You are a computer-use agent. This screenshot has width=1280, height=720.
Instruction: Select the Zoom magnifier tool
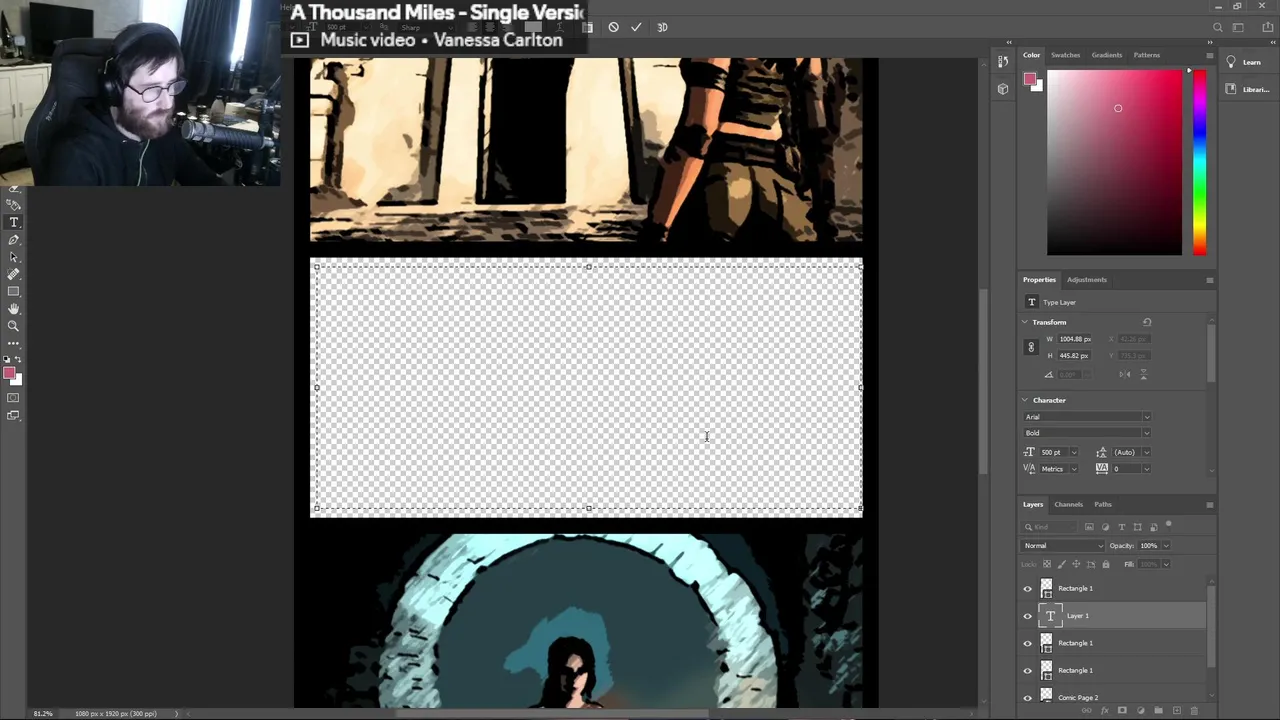(14, 326)
